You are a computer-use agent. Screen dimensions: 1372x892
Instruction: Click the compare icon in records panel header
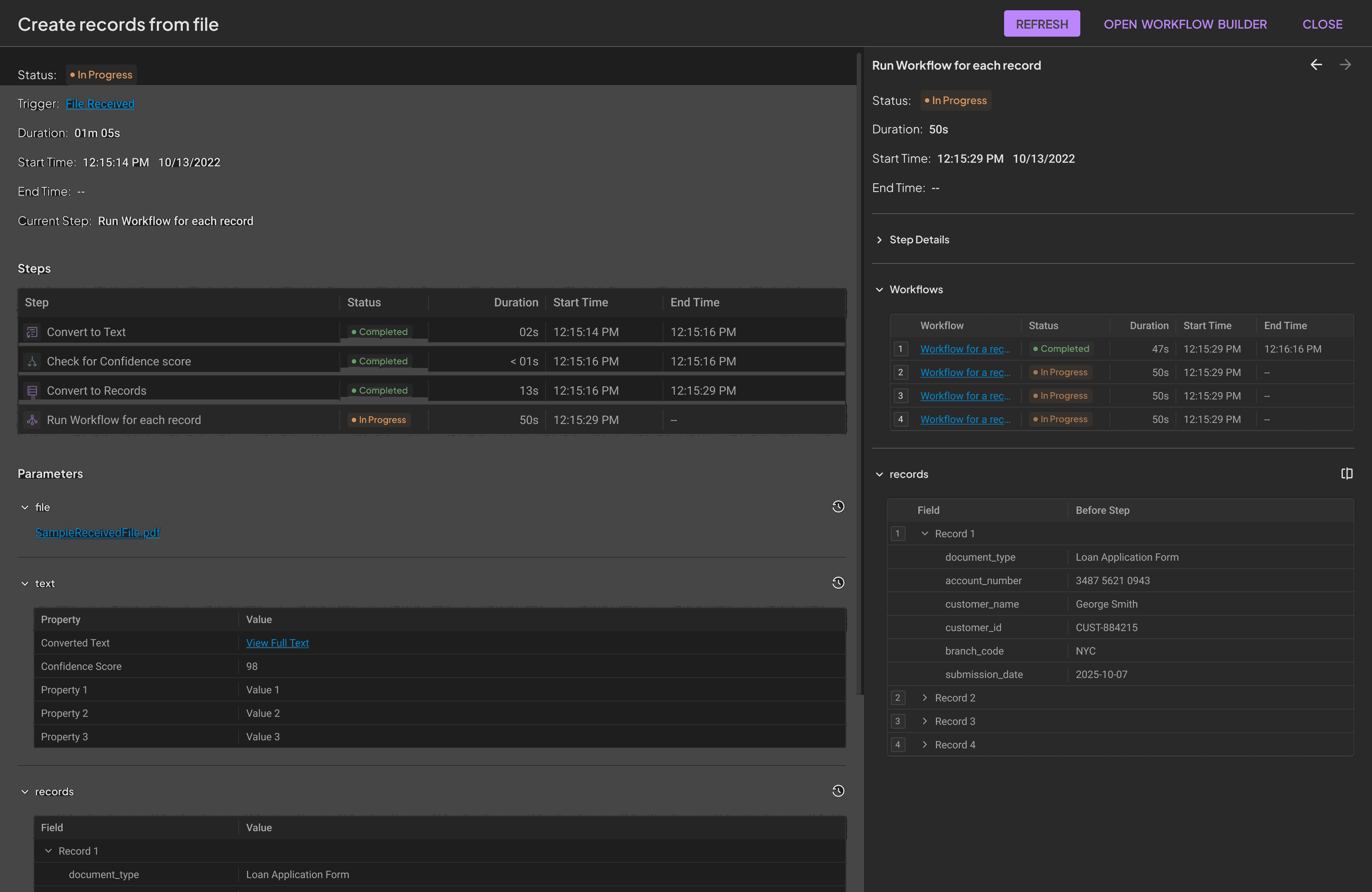point(1347,473)
